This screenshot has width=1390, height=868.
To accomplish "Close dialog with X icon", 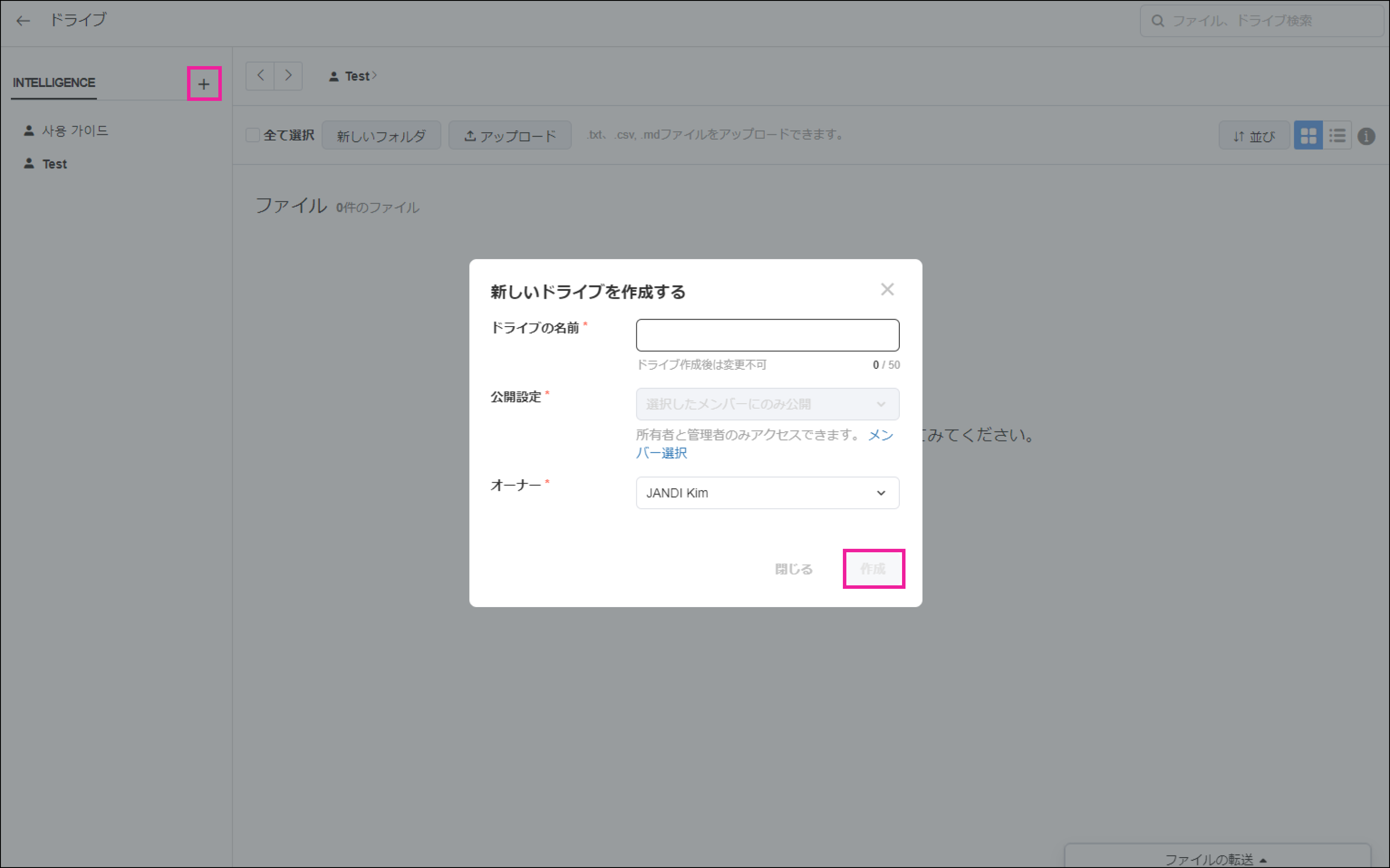I will coord(887,289).
